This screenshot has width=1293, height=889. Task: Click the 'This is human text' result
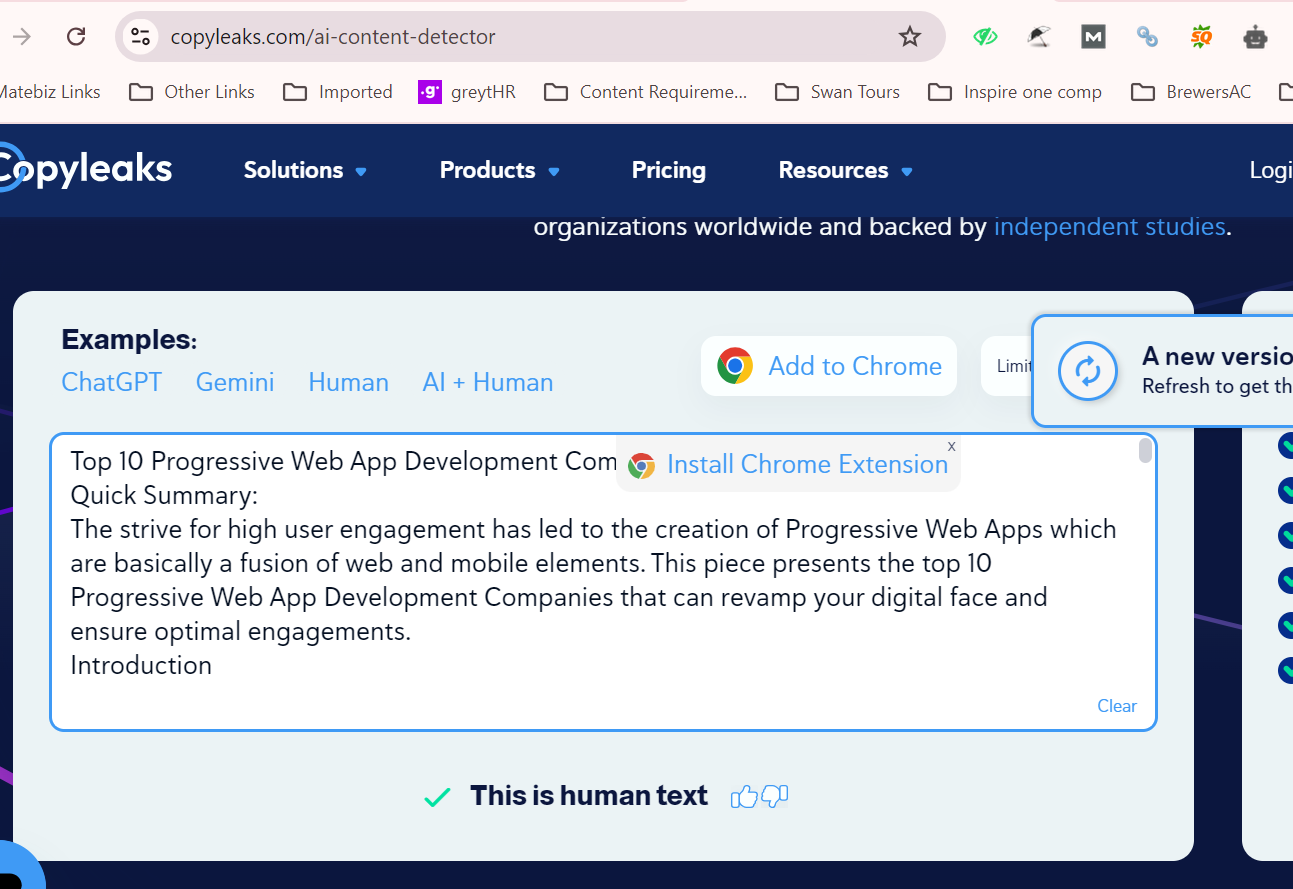[589, 796]
